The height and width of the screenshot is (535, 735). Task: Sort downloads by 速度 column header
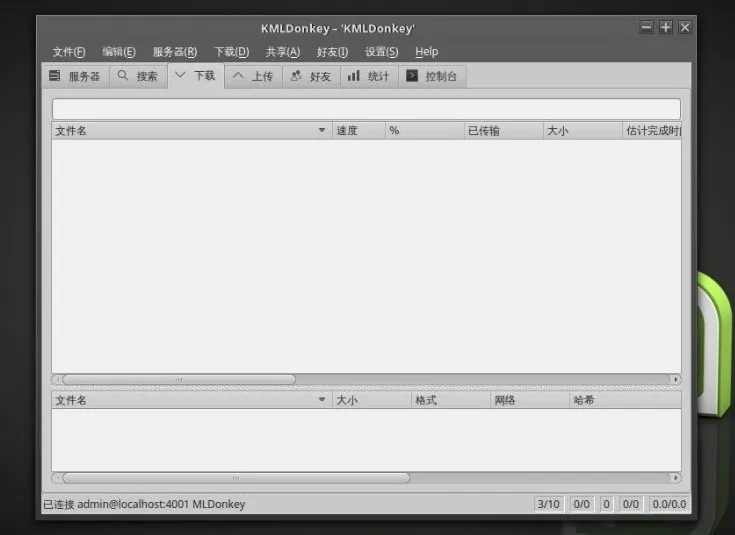[359, 130]
